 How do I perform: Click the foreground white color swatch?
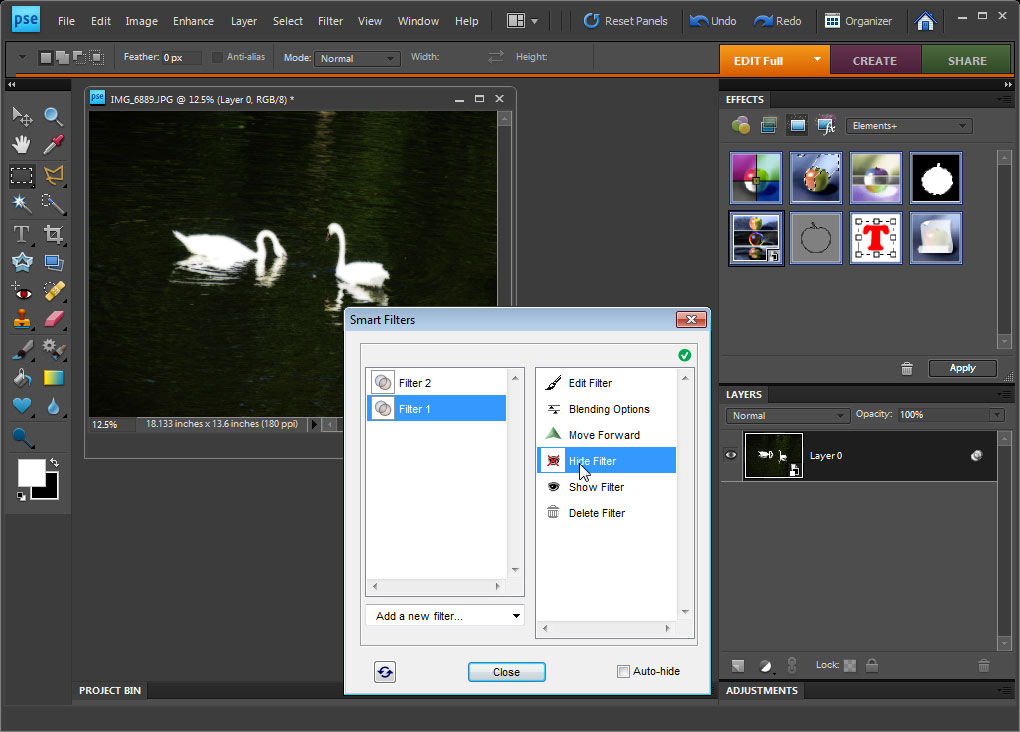31,473
